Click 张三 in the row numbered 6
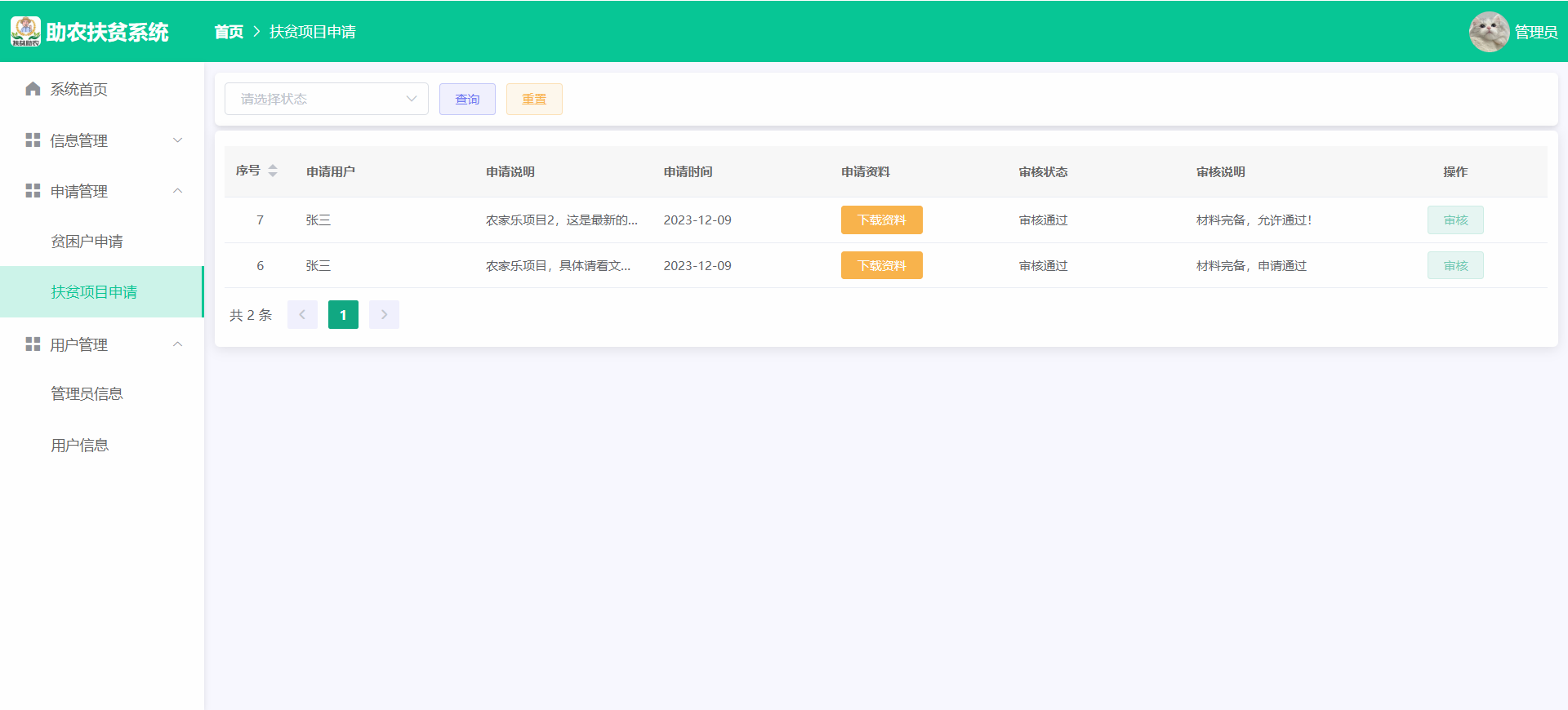The image size is (1568, 710). coord(318,266)
